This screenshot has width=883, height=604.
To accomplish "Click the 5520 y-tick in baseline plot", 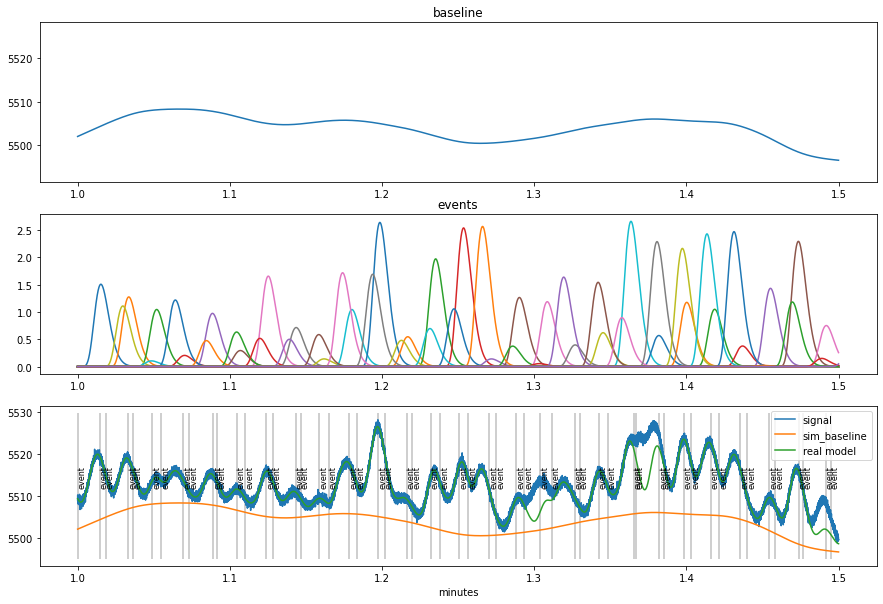I will coord(20,59).
